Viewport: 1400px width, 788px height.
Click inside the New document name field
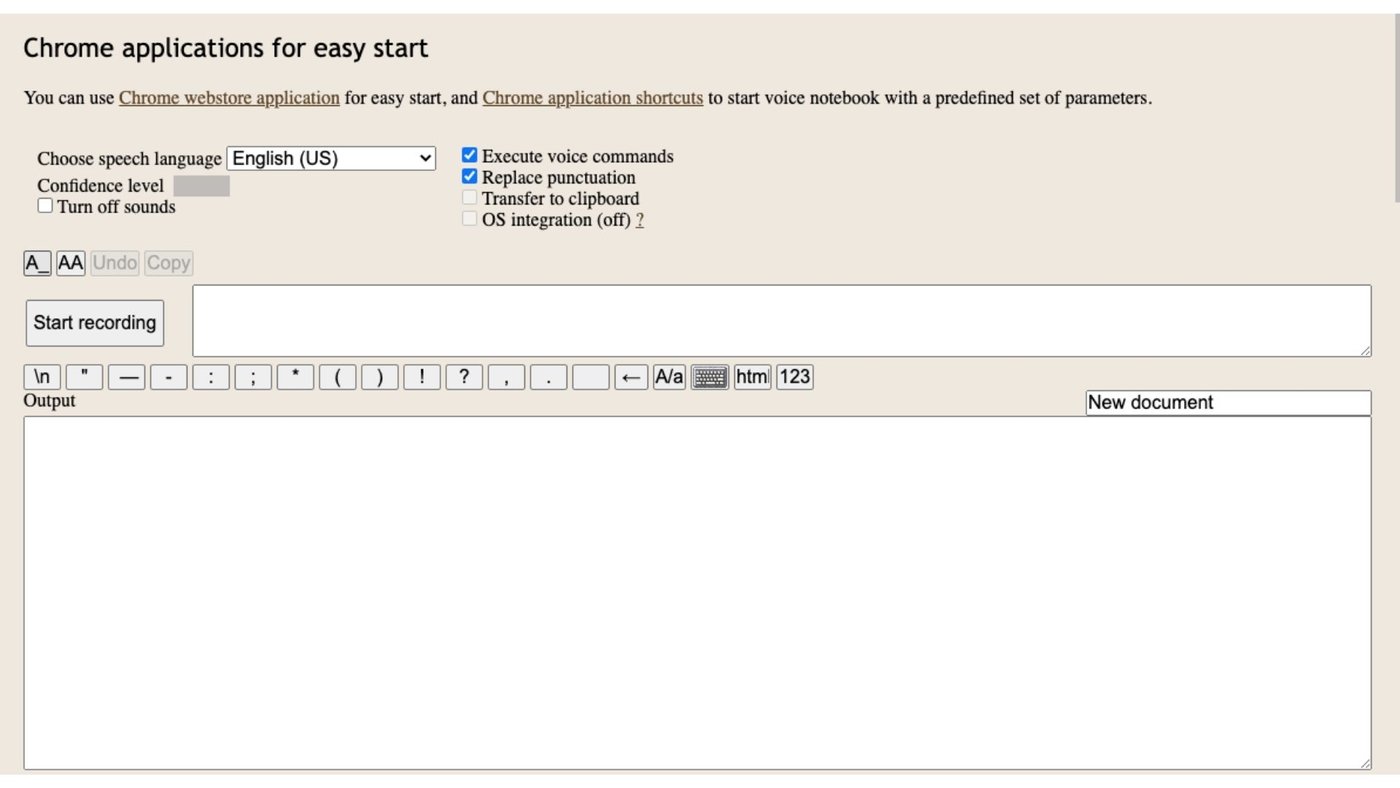(x=1228, y=402)
